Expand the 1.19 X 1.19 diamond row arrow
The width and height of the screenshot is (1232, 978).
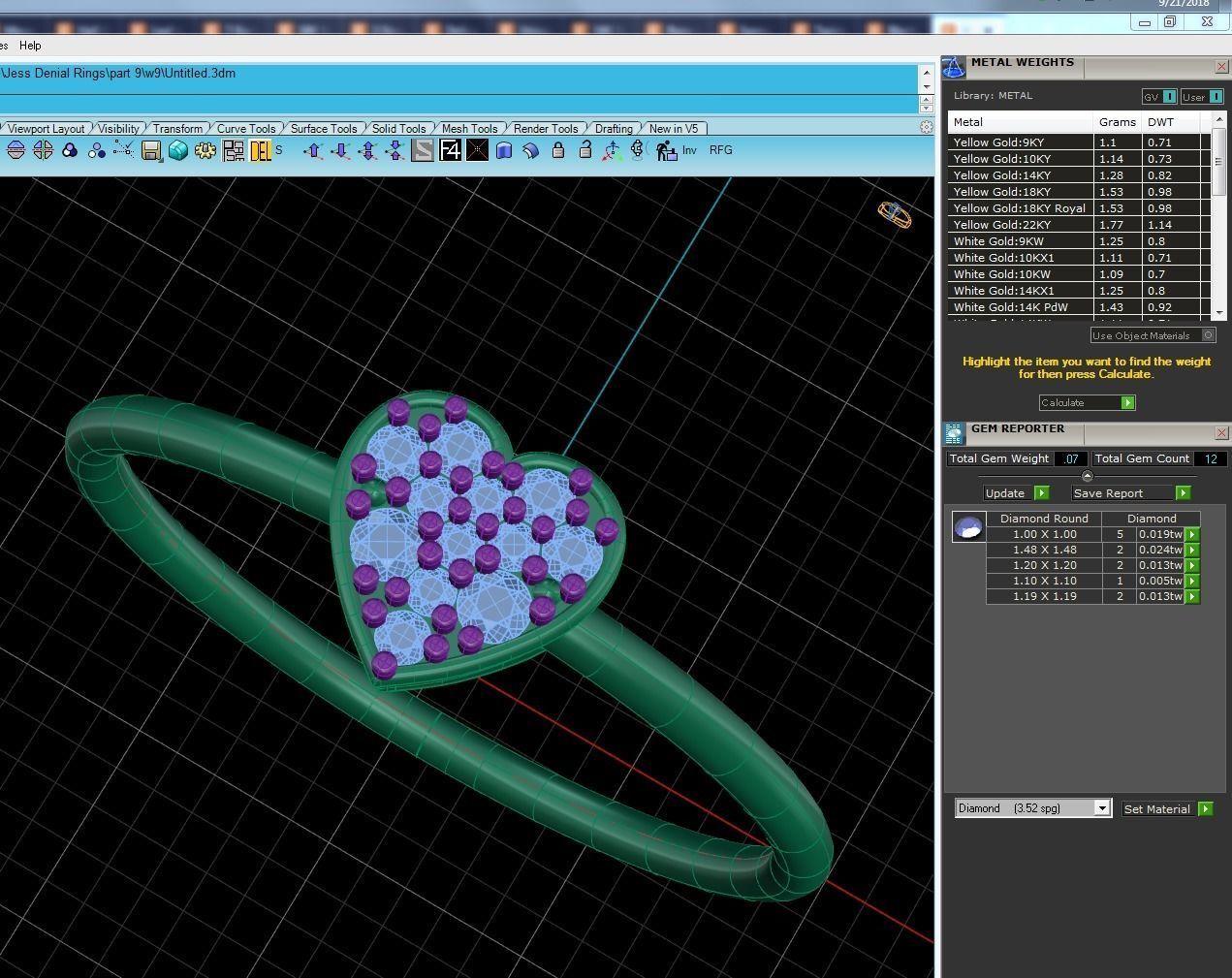pyautogui.click(x=1192, y=596)
